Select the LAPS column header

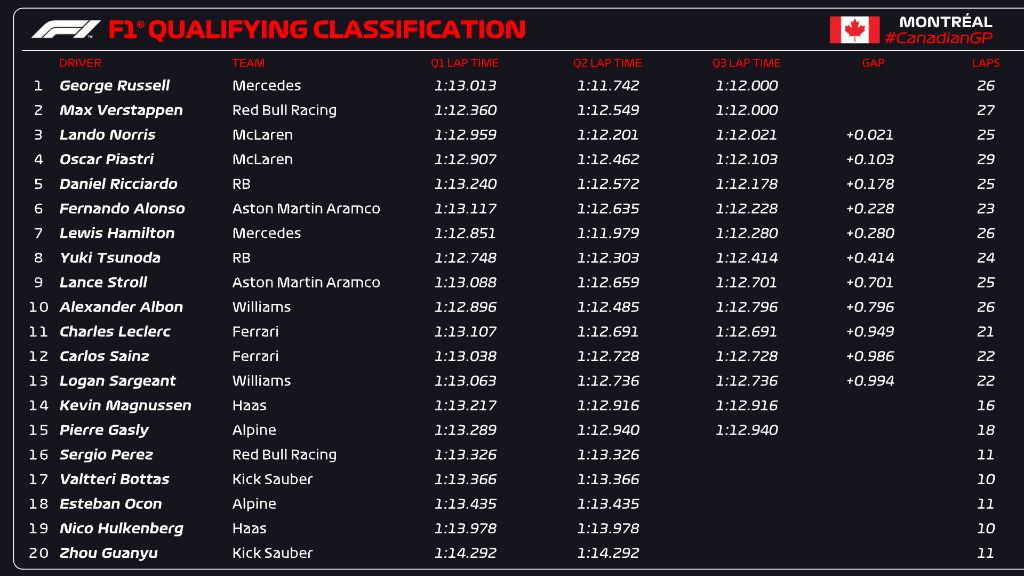click(x=985, y=63)
